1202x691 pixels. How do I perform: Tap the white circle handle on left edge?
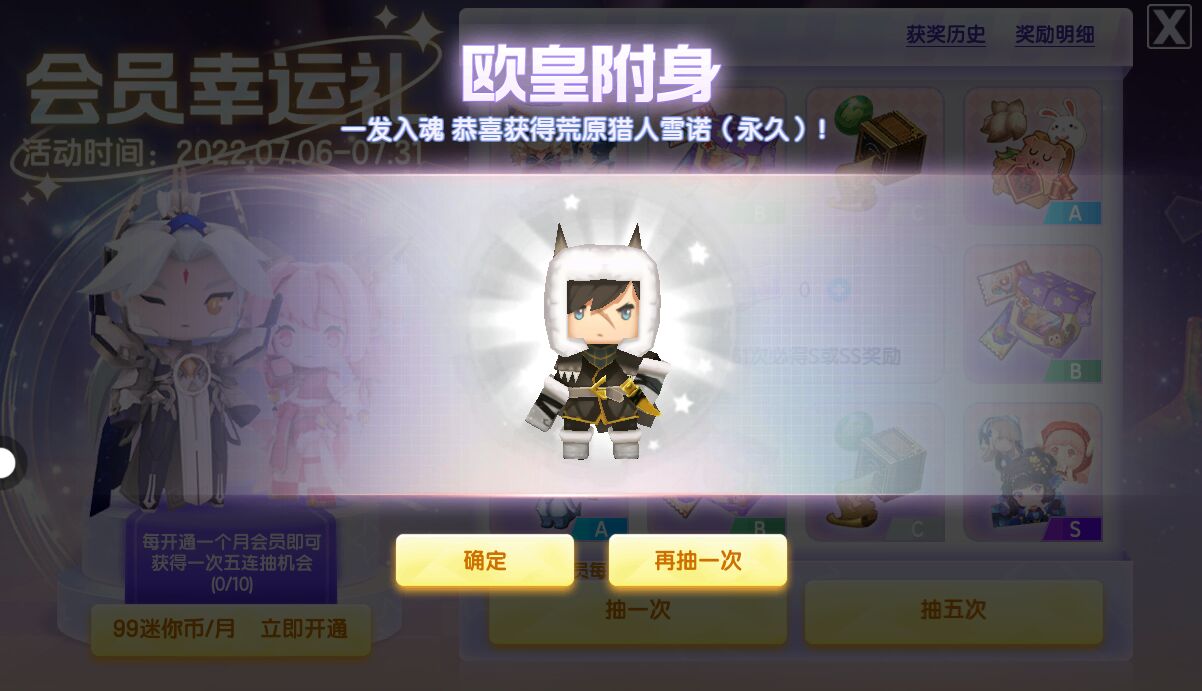coord(7,463)
